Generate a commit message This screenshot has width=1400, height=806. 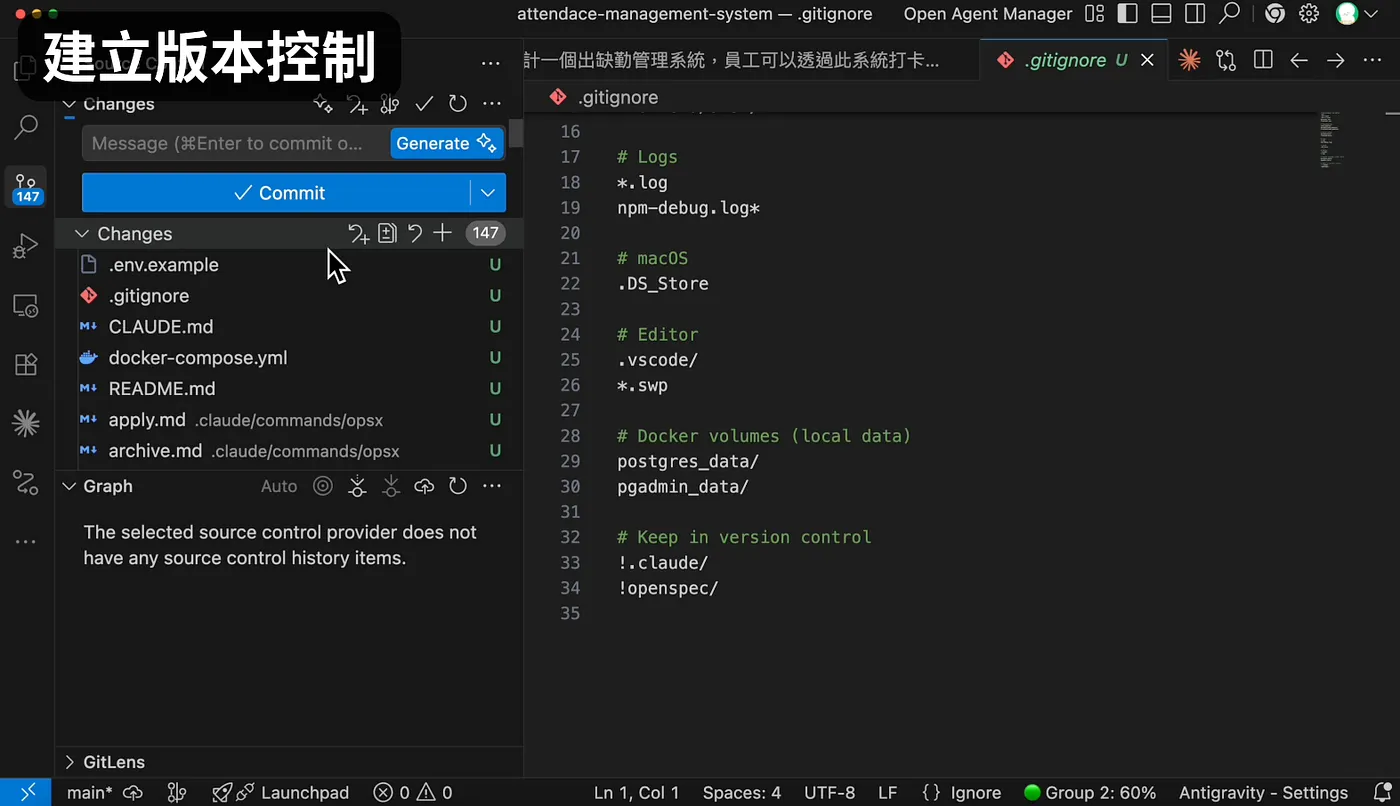tap(446, 143)
